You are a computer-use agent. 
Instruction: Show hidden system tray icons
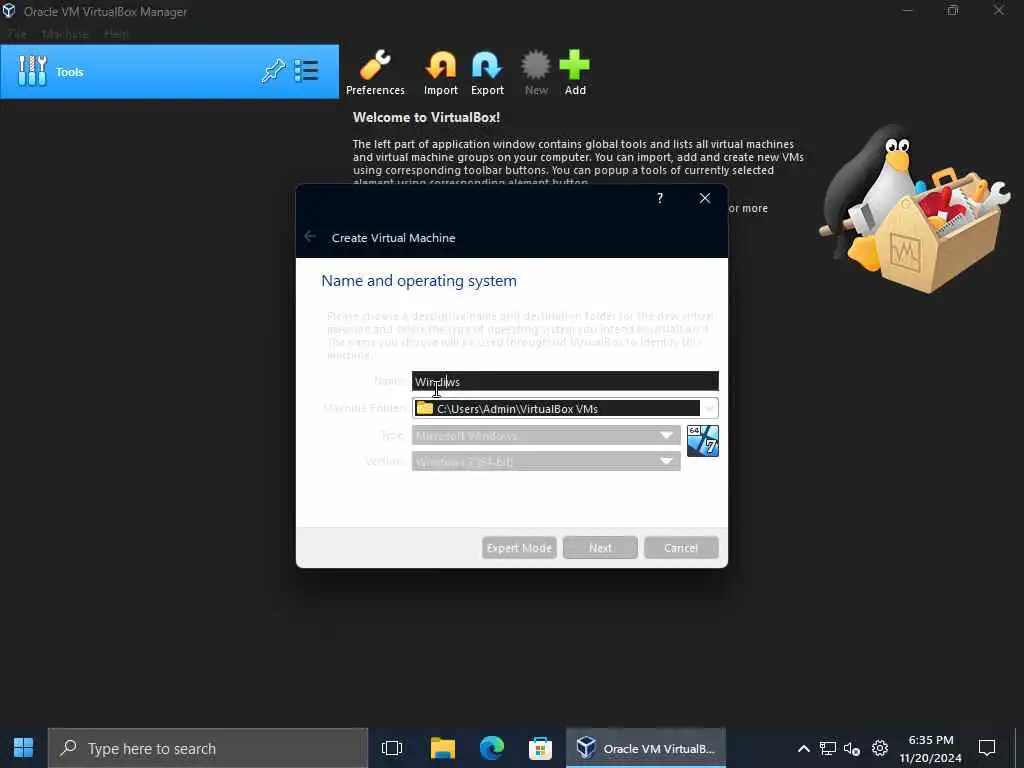804,748
